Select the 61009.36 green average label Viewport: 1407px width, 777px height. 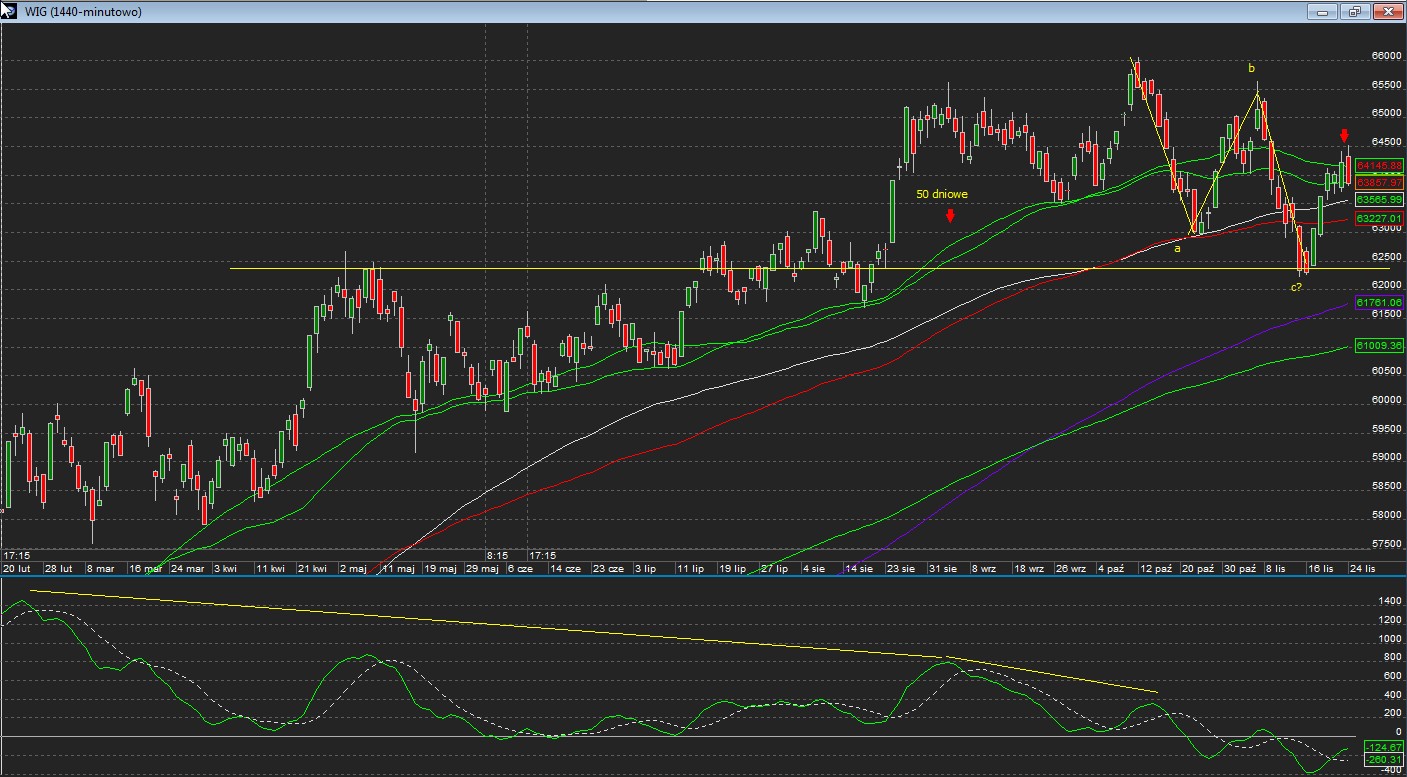(x=1379, y=345)
